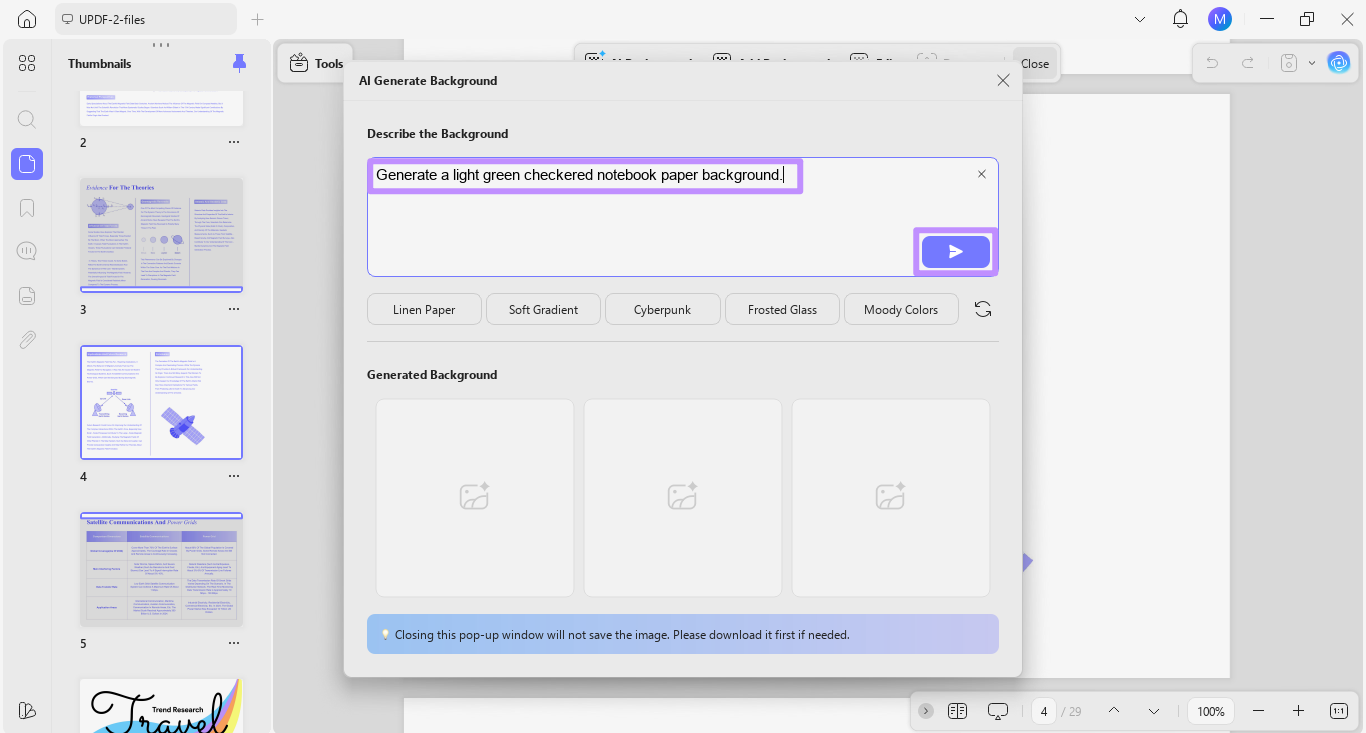Go to the previous page
Image resolution: width=1366 pixels, height=733 pixels.
tap(1114, 711)
